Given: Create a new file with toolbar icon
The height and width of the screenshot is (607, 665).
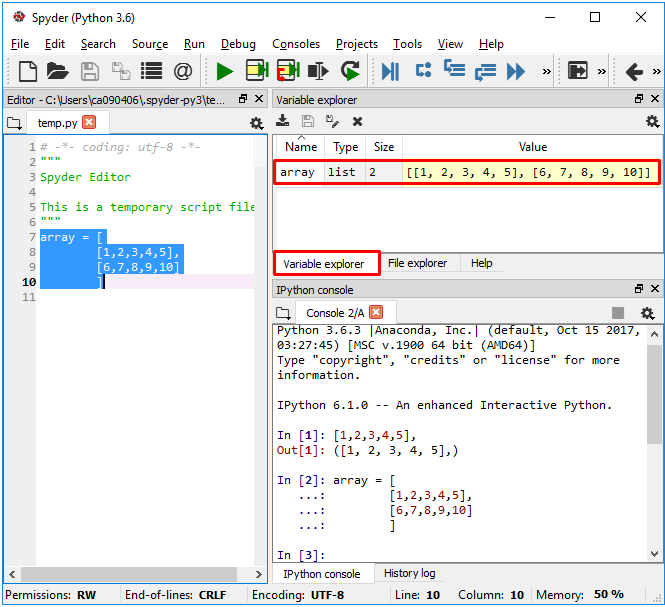Looking at the screenshot, I should [x=28, y=71].
